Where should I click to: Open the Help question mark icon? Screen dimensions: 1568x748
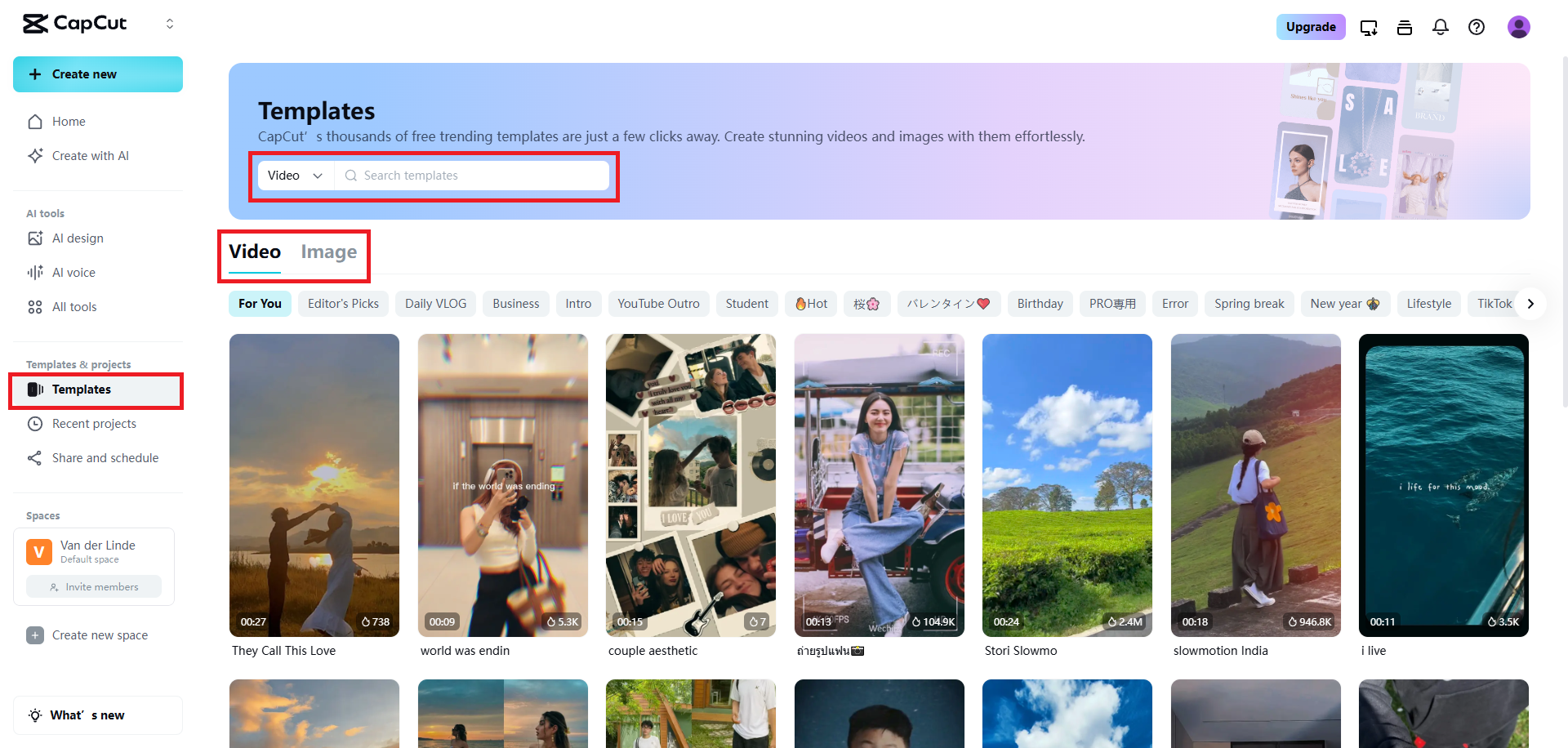click(x=1477, y=27)
